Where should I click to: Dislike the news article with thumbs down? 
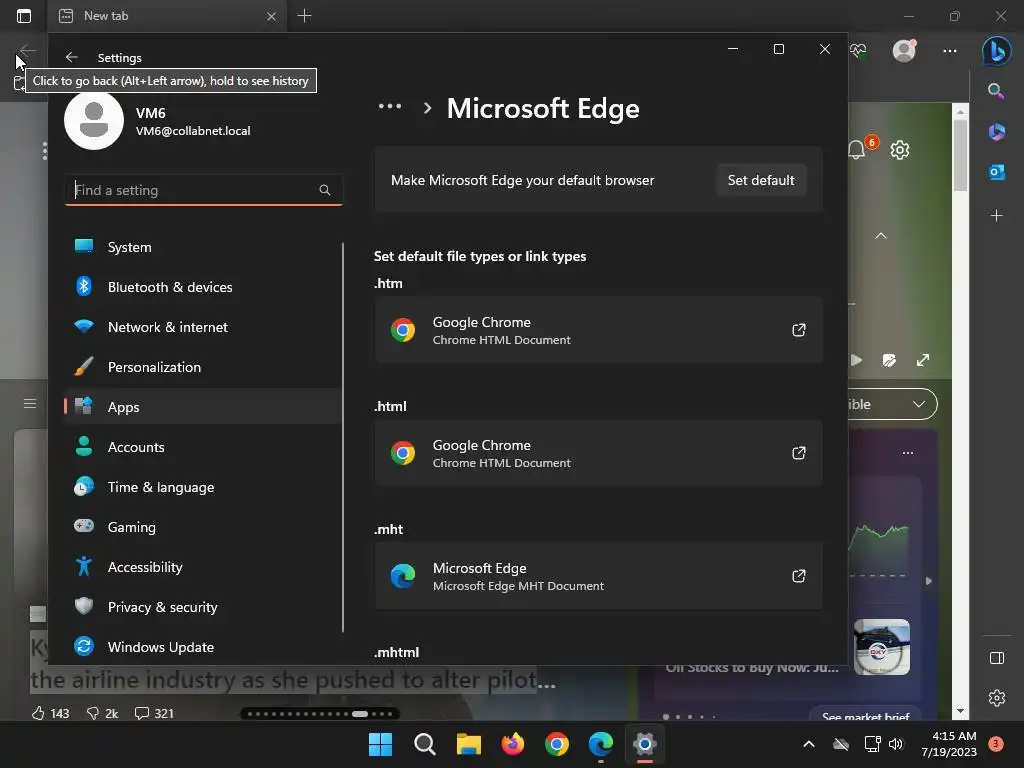coord(93,713)
